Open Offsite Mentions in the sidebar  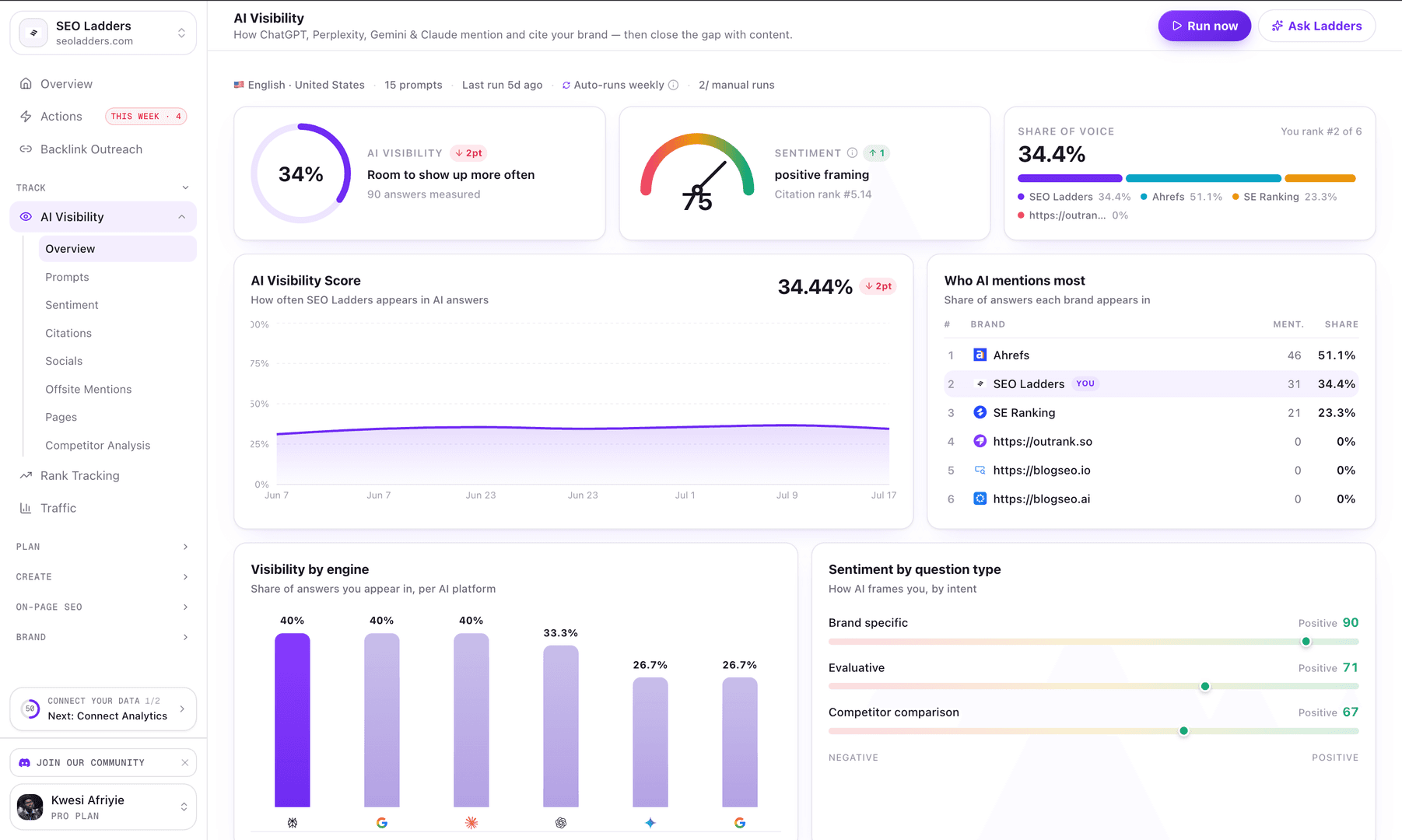point(89,389)
